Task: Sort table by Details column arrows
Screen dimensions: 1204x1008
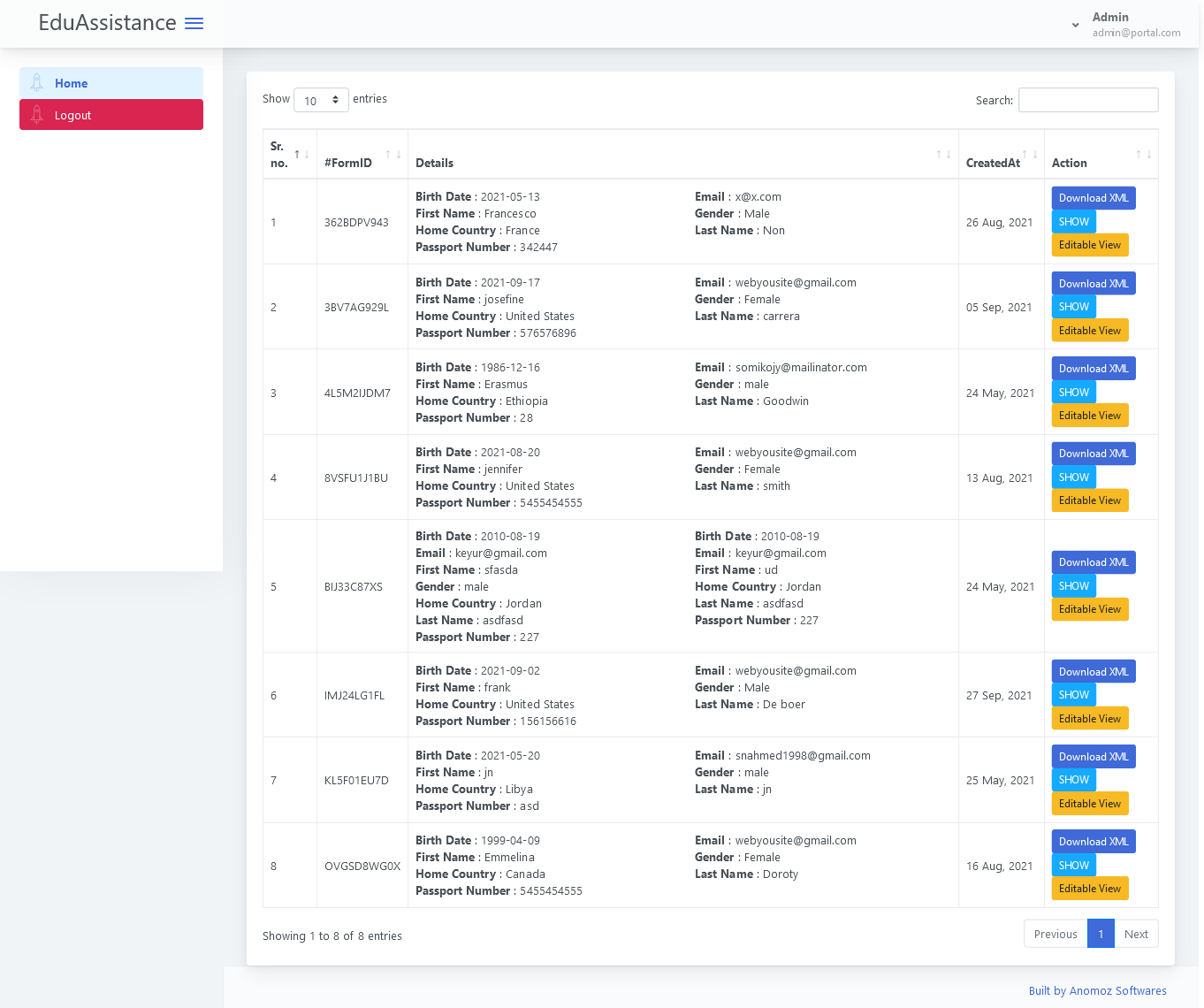Action: tap(943, 155)
